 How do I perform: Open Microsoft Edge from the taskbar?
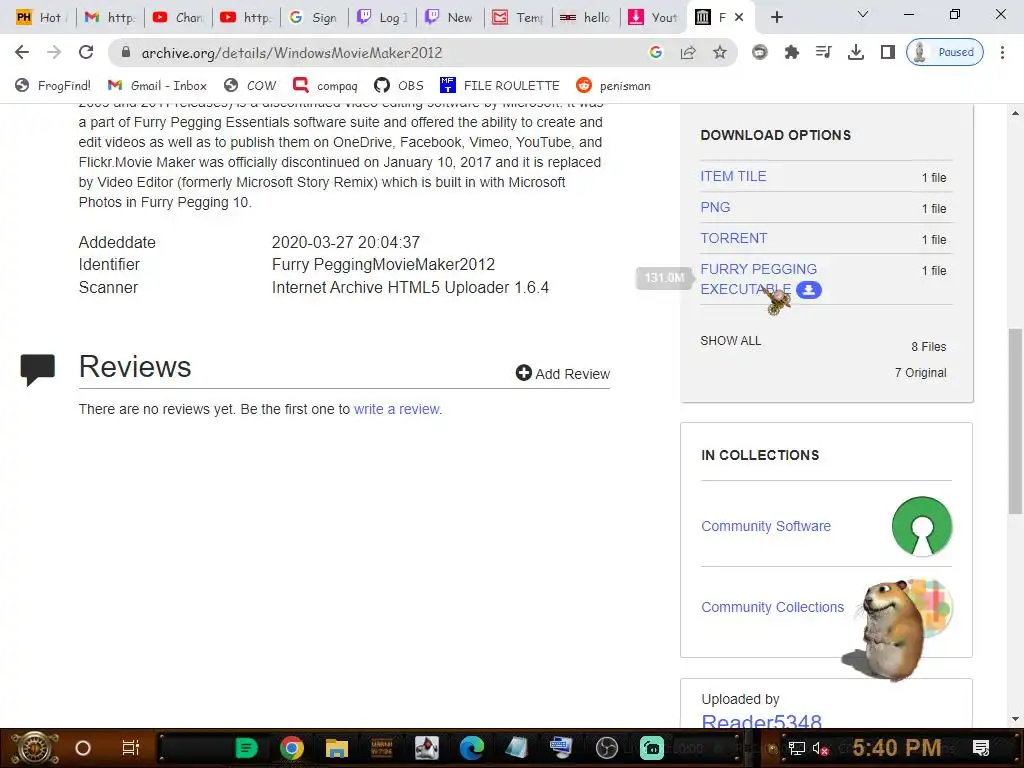click(472, 748)
